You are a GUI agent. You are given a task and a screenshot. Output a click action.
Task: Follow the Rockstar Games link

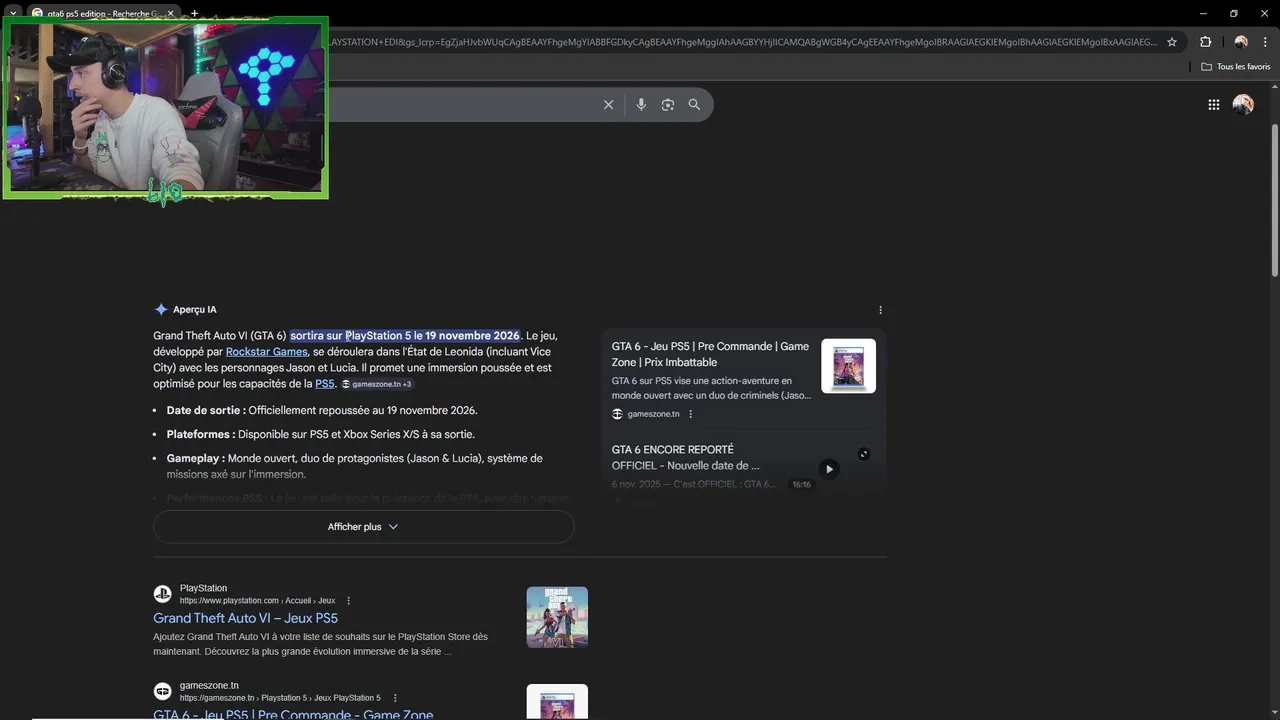point(266,352)
